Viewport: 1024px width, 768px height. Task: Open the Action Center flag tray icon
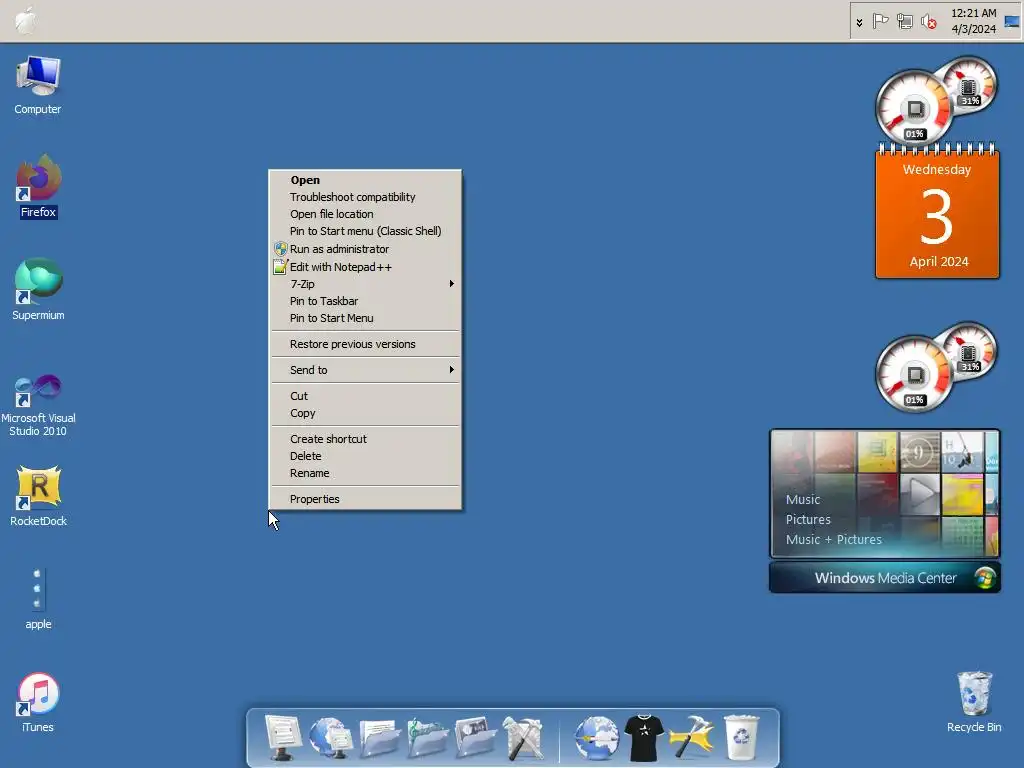coord(880,22)
